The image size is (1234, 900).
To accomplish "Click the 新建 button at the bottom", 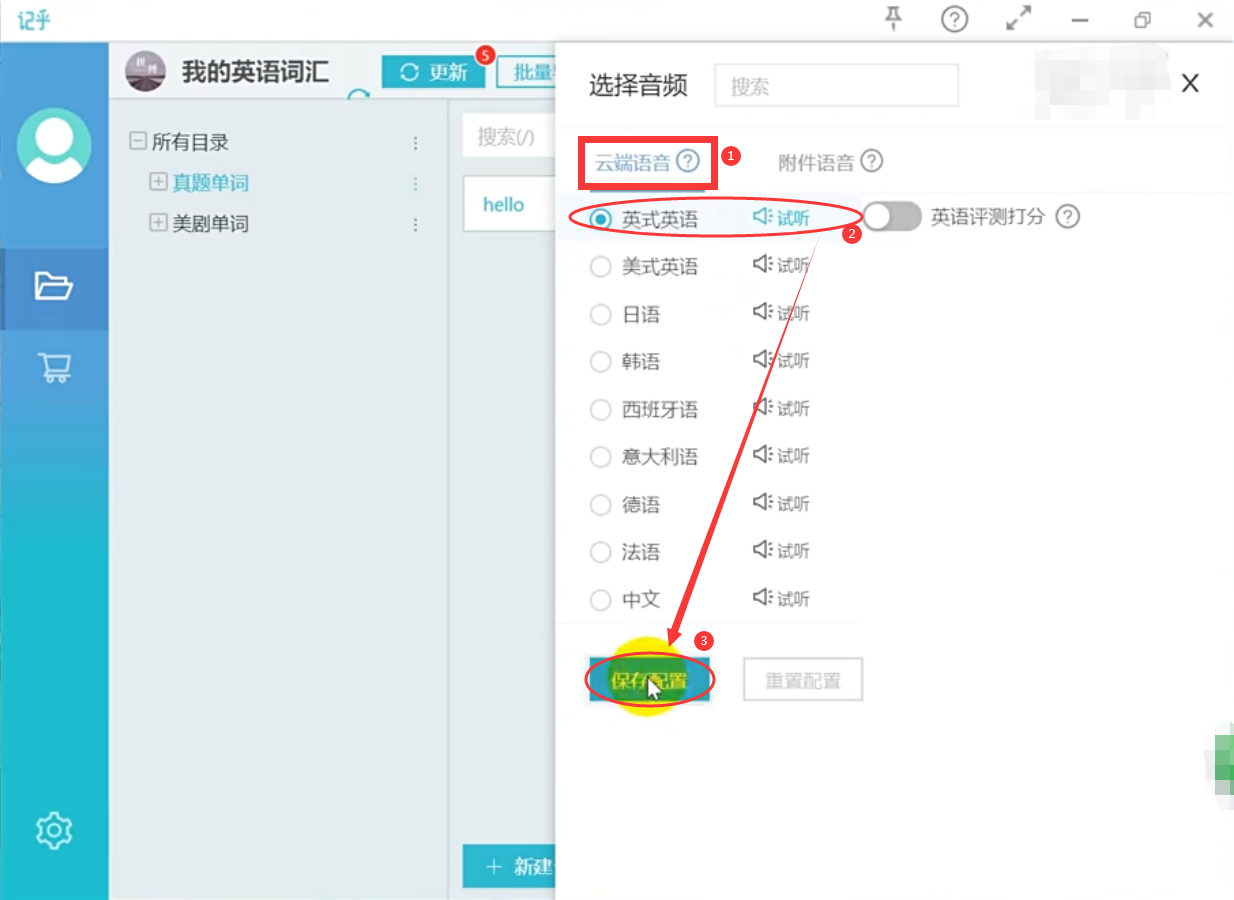I will point(509,866).
